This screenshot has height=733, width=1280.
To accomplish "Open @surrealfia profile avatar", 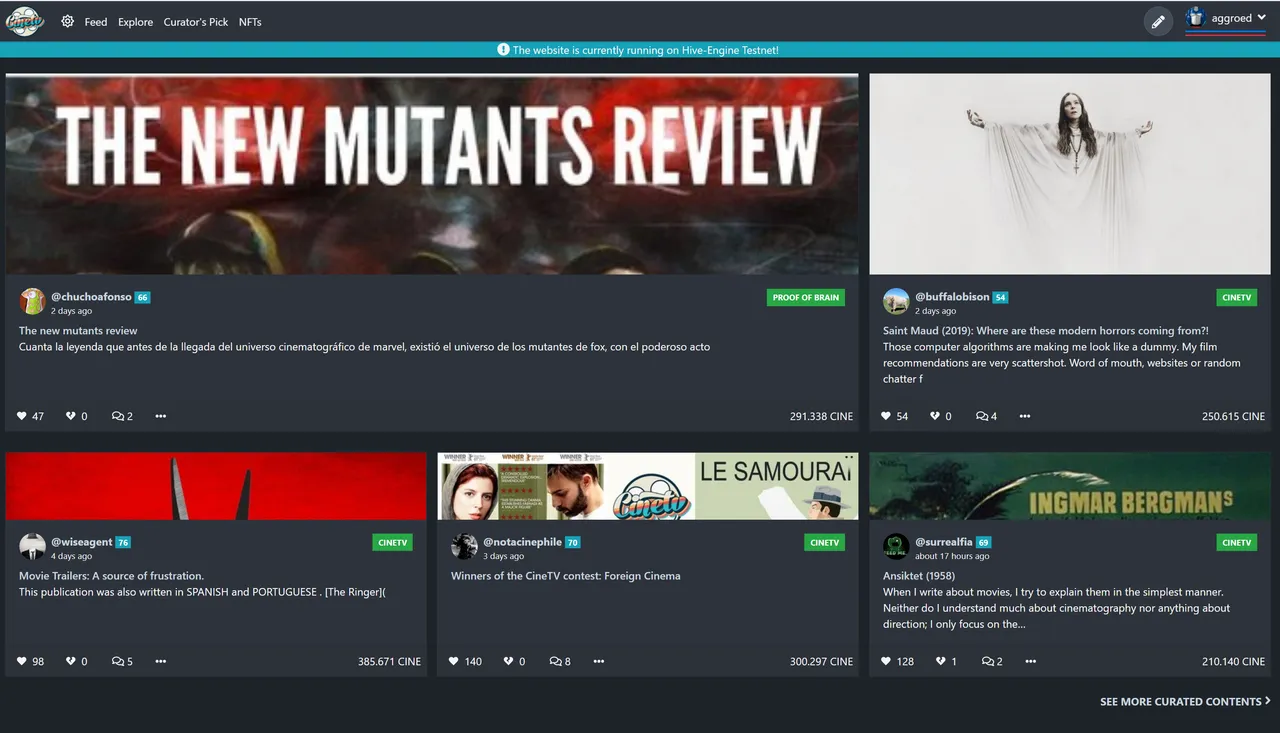I will coord(896,547).
